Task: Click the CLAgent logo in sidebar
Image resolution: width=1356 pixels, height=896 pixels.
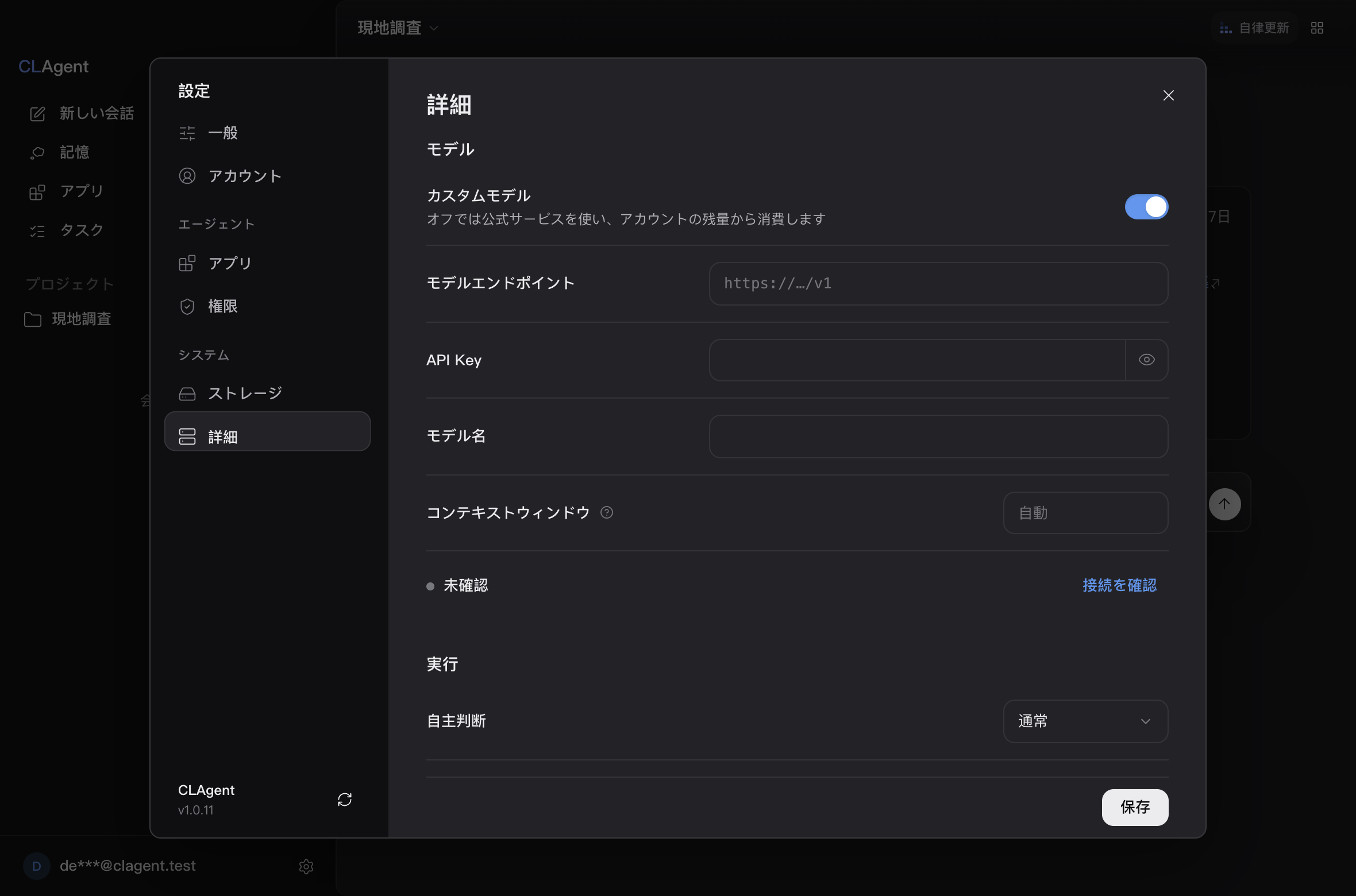Action: click(x=53, y=67)
